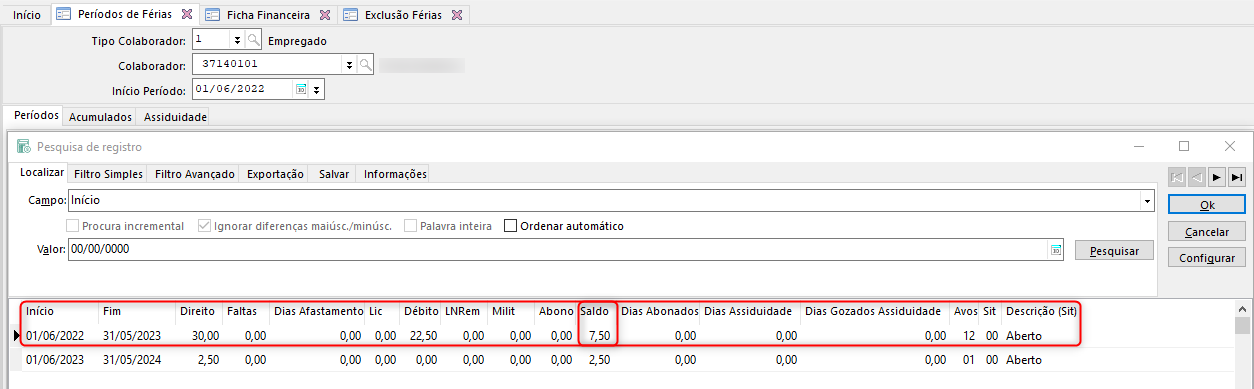The height and width of the screenshot is (389, 1254).
Task: Open the Início Período calendar picker
Action: [301, 89]
